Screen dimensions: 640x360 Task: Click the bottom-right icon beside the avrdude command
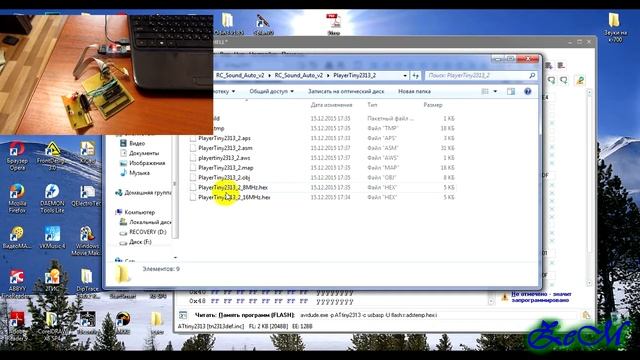click(586, 315)
